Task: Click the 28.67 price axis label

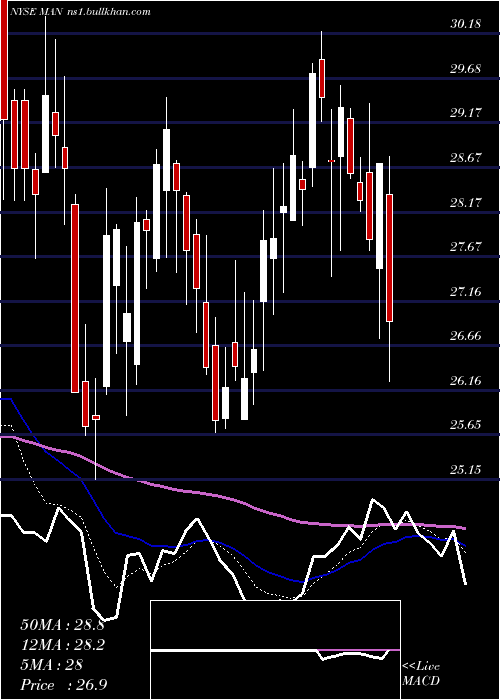Action: 466,158
